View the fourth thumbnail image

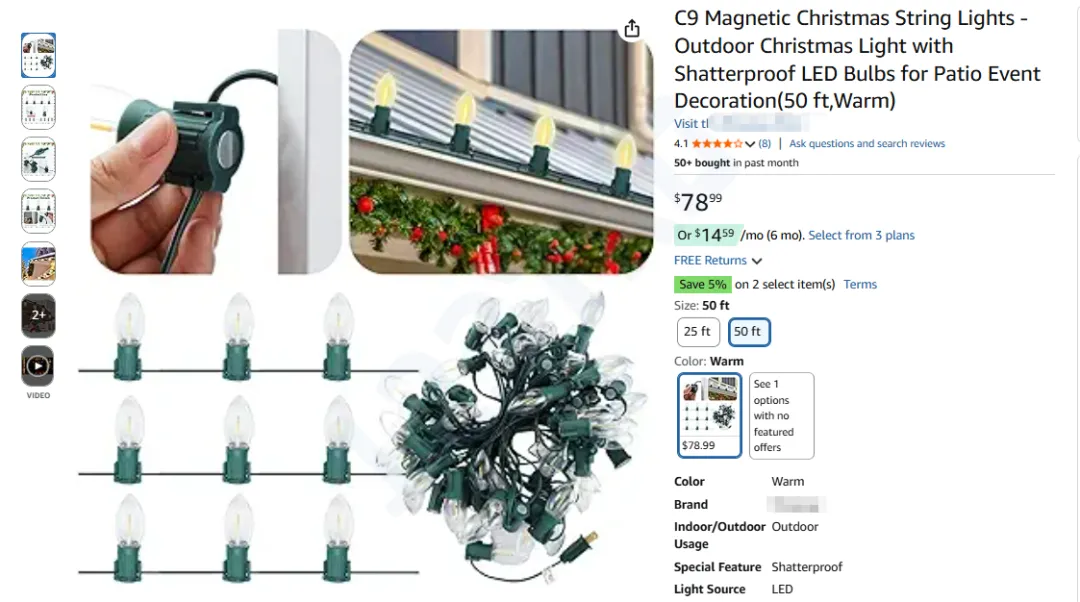pos(38,211)
